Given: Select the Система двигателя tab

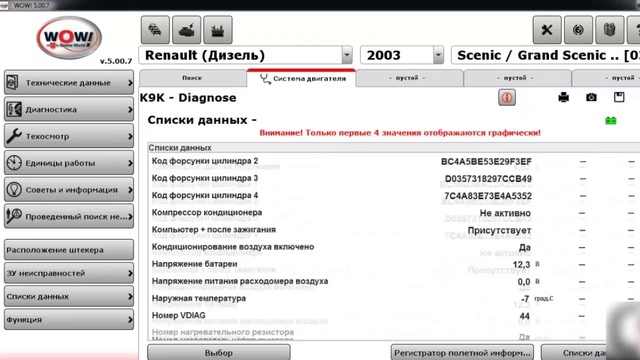Looking at the screenshot, I should (x=301, y=78).
